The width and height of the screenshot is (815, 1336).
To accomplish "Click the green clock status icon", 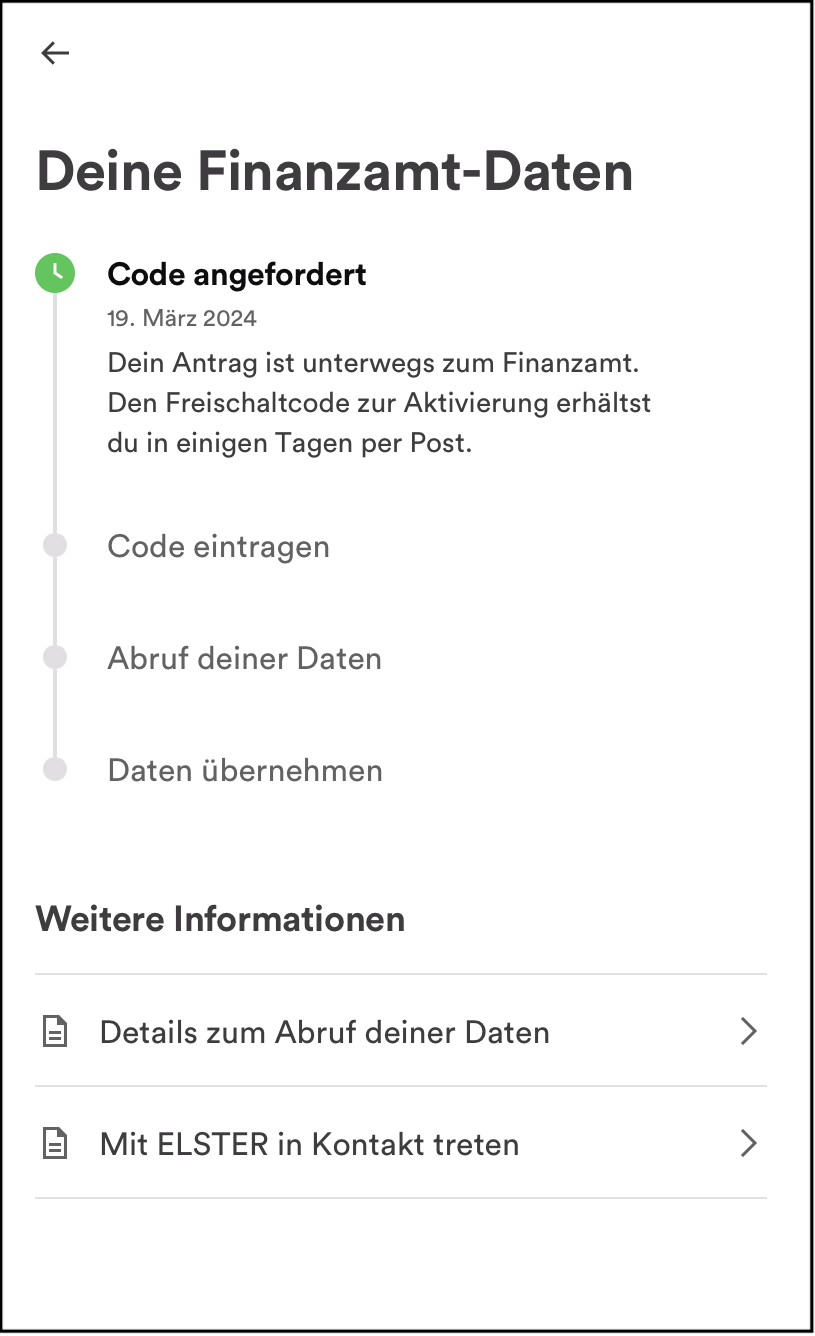I will click(55, 273).
